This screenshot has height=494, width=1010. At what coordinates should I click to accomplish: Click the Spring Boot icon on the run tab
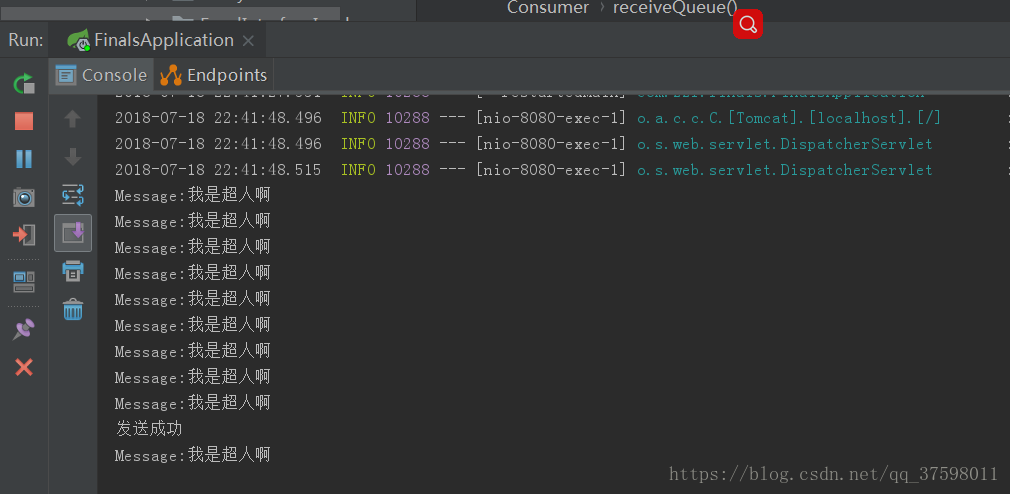coord(79,41)
